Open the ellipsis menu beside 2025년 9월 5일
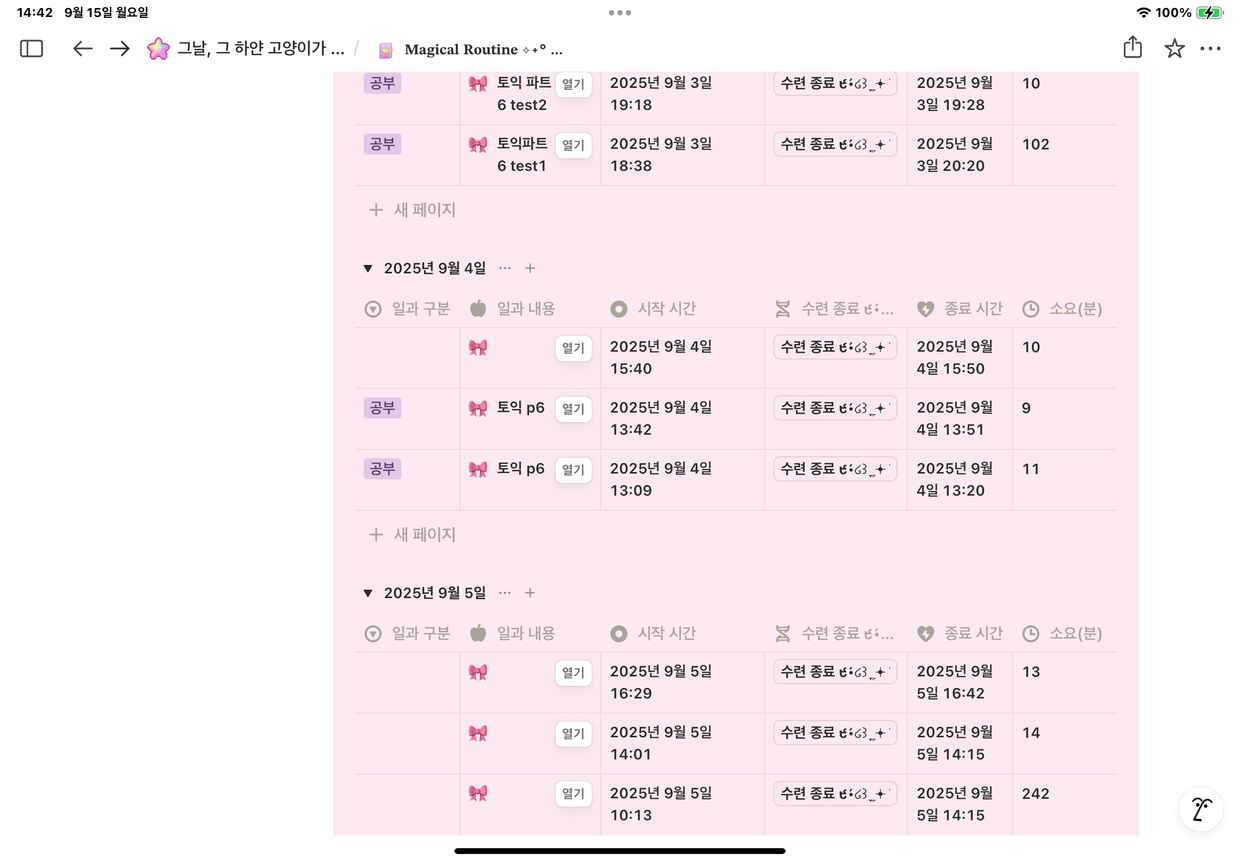 click(x=505, y=593)
